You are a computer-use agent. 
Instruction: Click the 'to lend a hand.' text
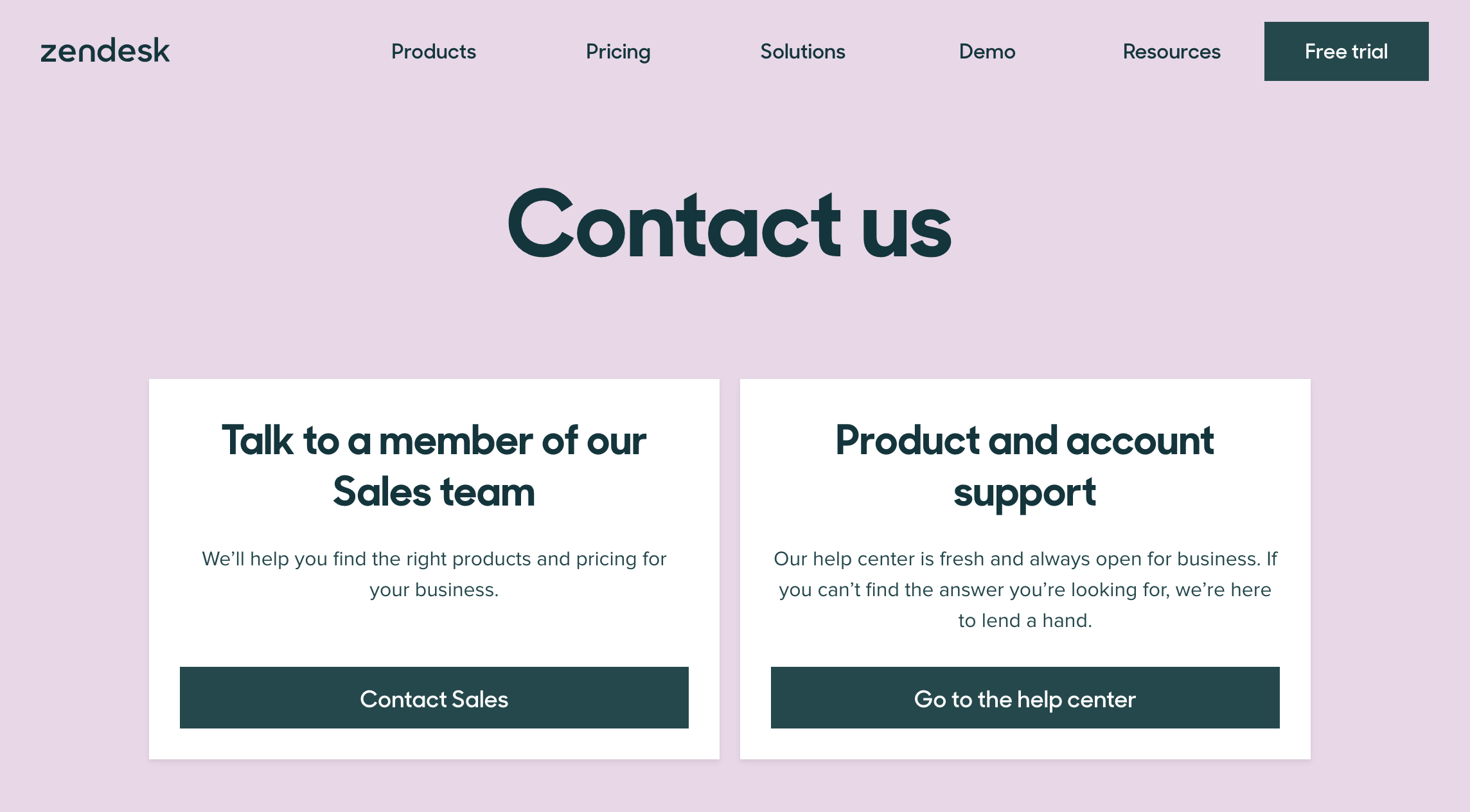(1025, 621)
